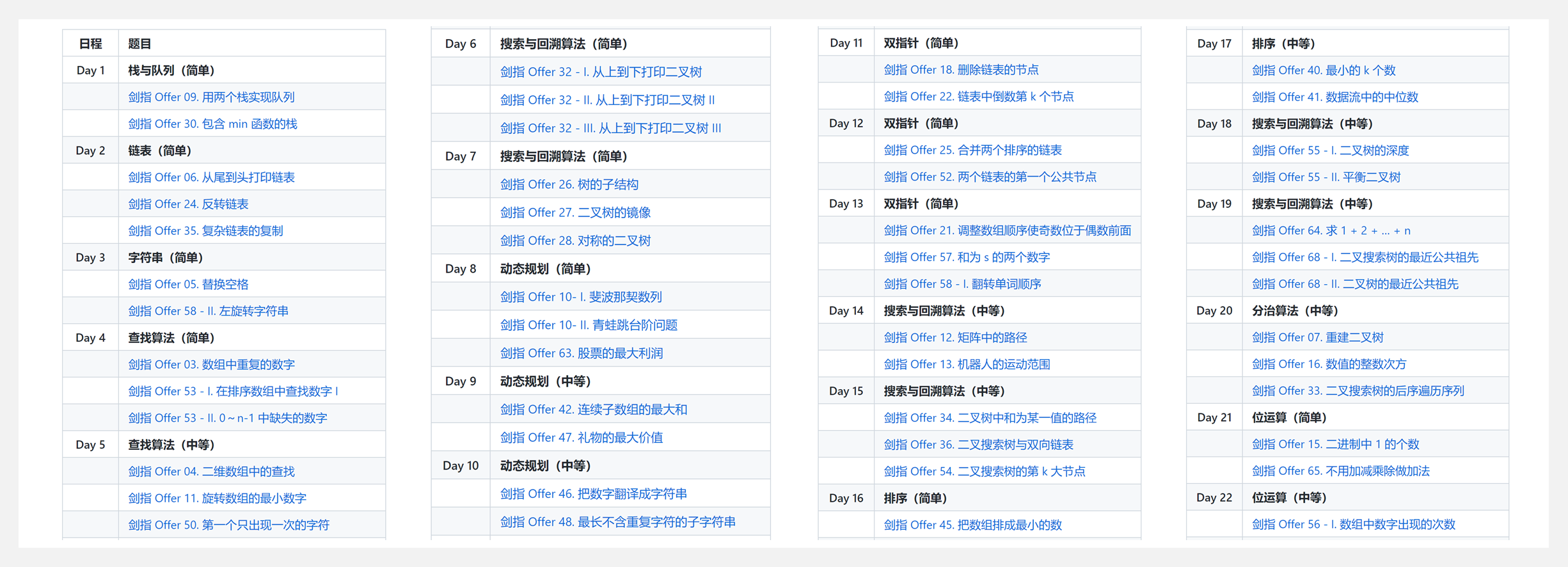Click 剑指 Offer 24. 反转链表 link
Image resolution: width=1568 pixels, height=567 pixels.
[x=188, y=204]
